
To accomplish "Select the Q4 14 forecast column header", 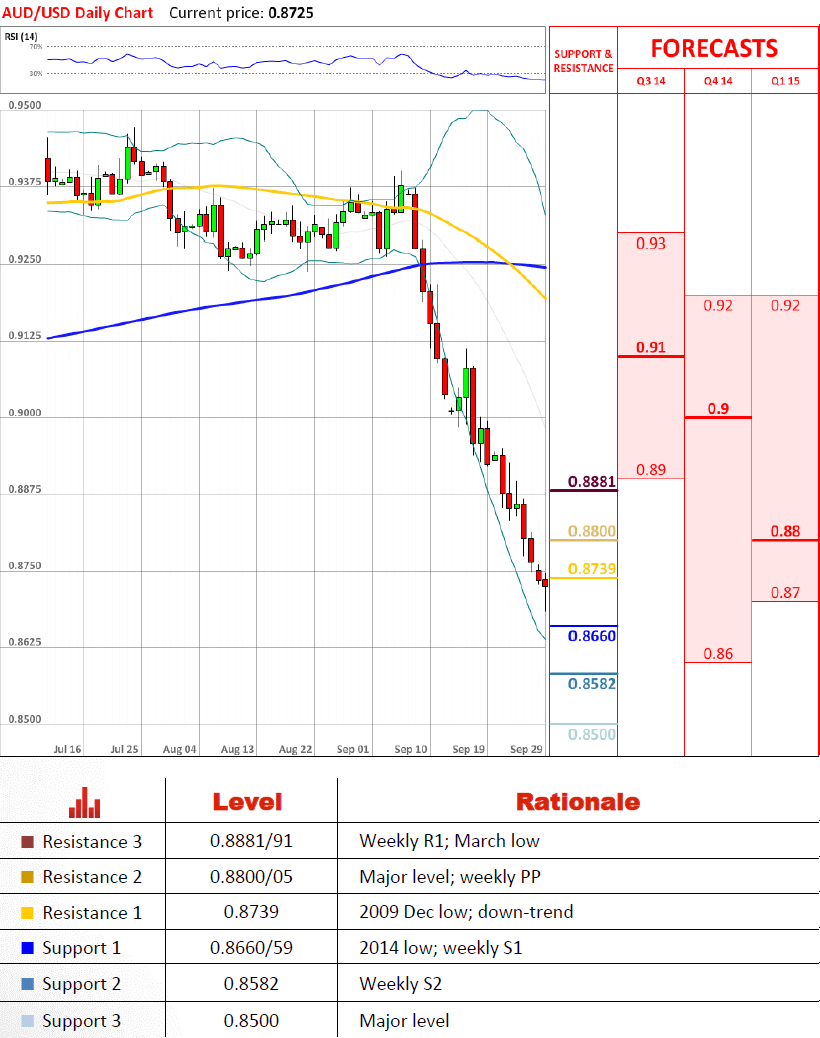I will [x=718, y=81].
